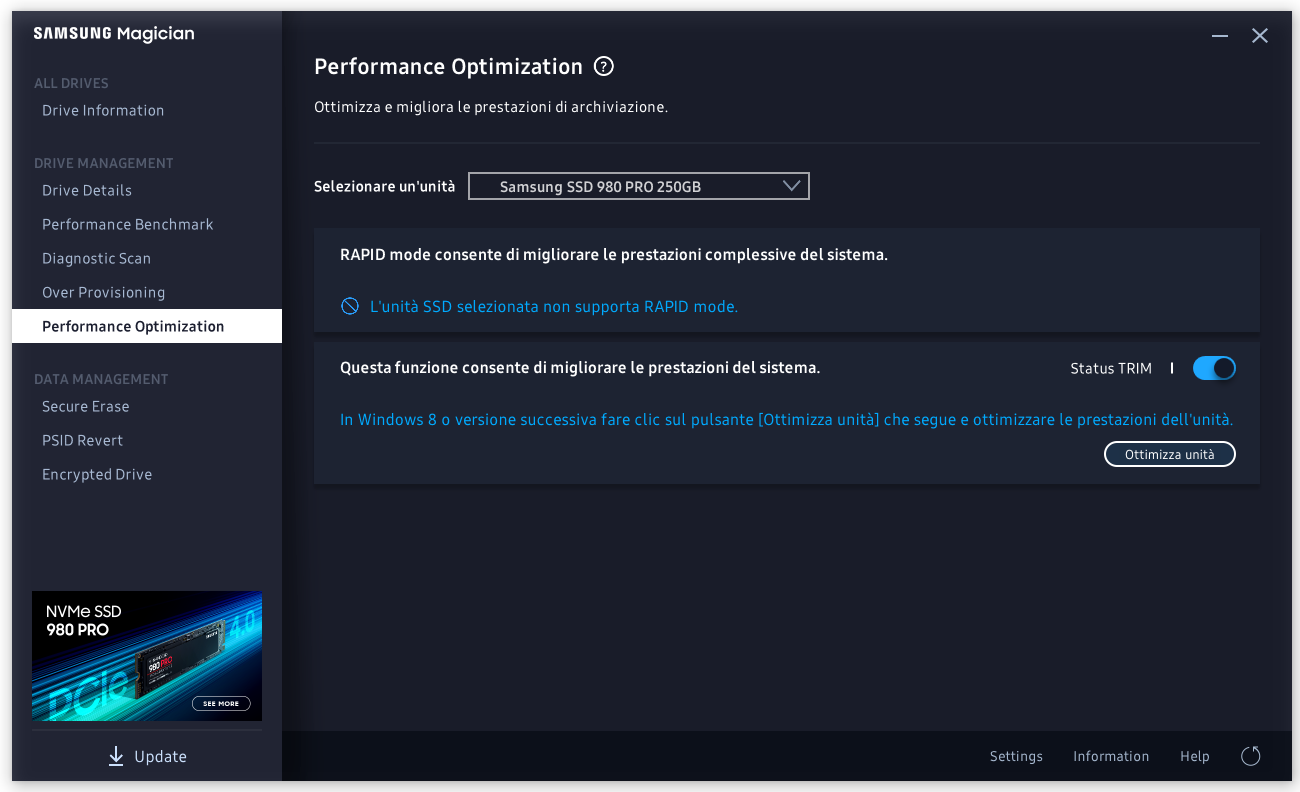The width and height of the screenshot is (1300, 792).
Task: Click the DRIVE MANAGEMENT section header
Action: coord(104,163)
